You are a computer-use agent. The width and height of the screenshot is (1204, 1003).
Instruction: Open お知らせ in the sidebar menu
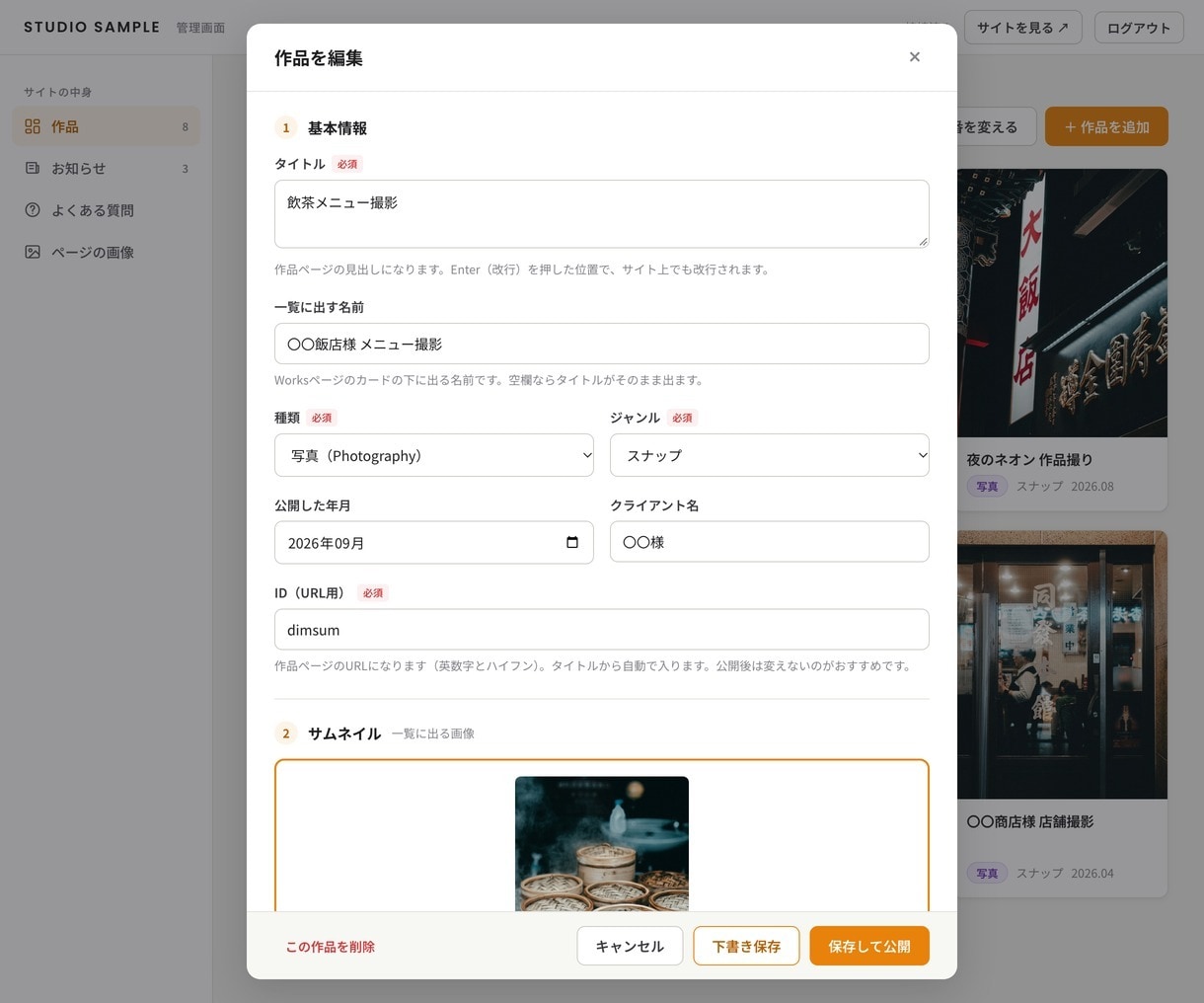[107, 168]
